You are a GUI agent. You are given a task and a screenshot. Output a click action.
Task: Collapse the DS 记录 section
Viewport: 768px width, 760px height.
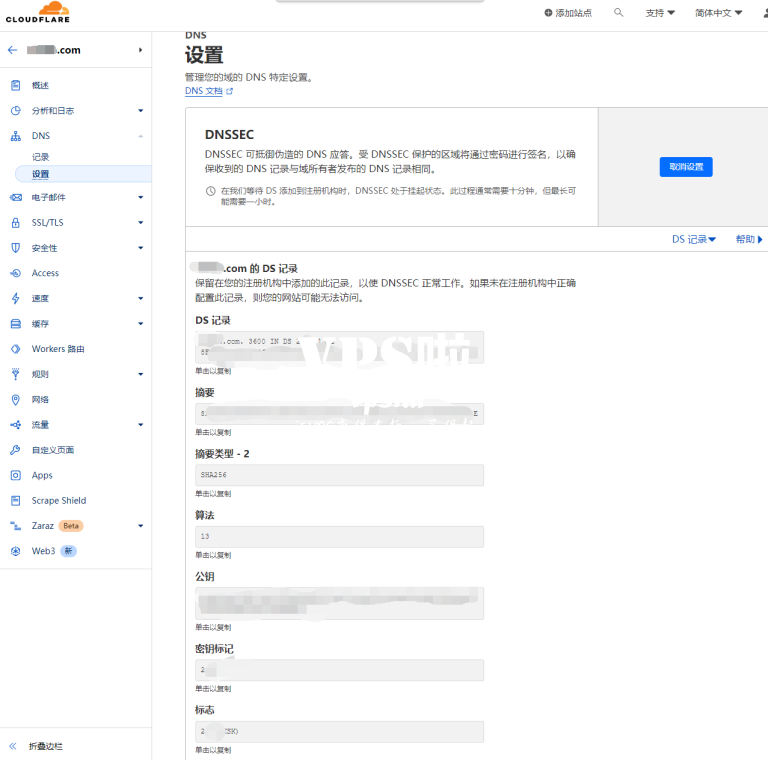click(x=694, y=240)
